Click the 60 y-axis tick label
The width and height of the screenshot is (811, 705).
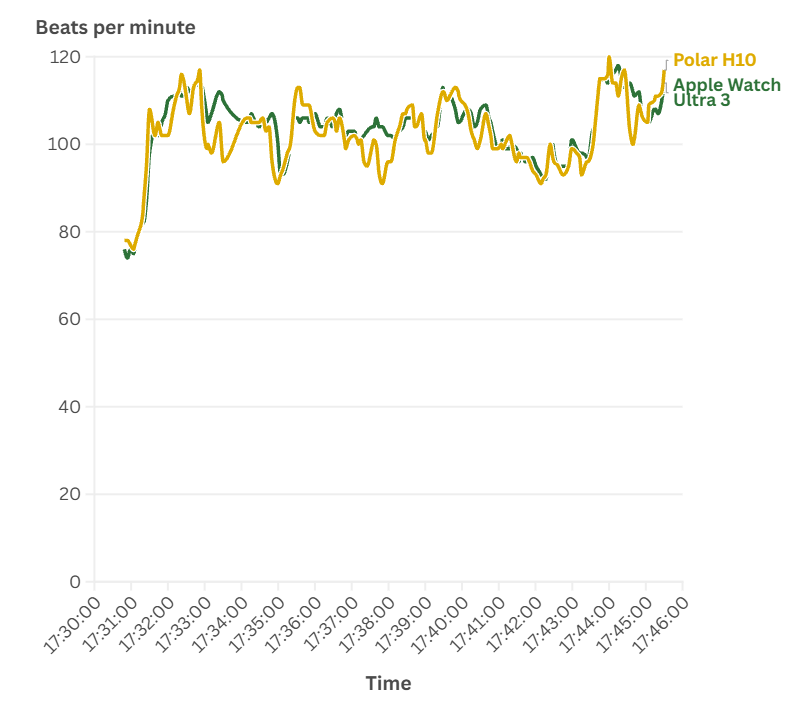tap(69, 320)
